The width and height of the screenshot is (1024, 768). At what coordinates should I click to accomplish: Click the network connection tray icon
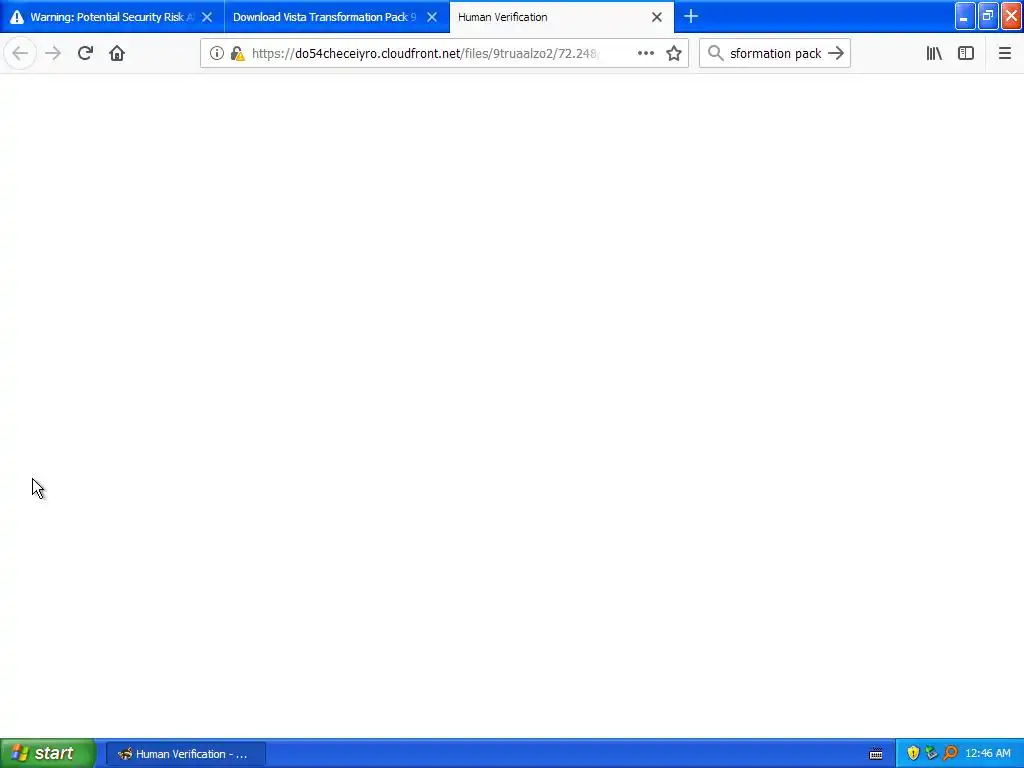pos(932,753)
